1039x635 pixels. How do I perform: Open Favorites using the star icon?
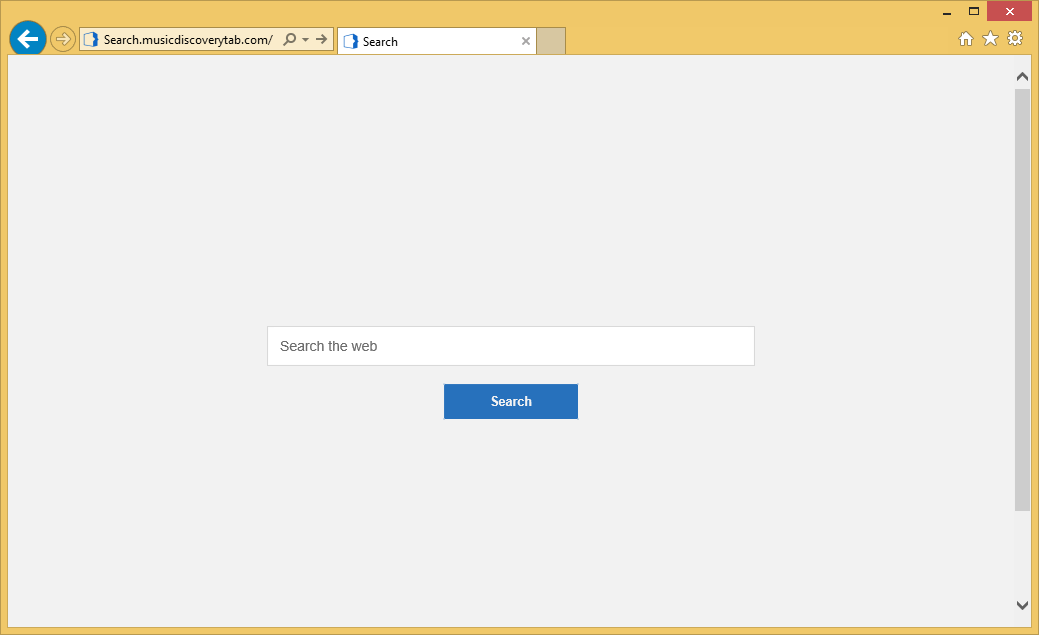(x=990, y=39)
